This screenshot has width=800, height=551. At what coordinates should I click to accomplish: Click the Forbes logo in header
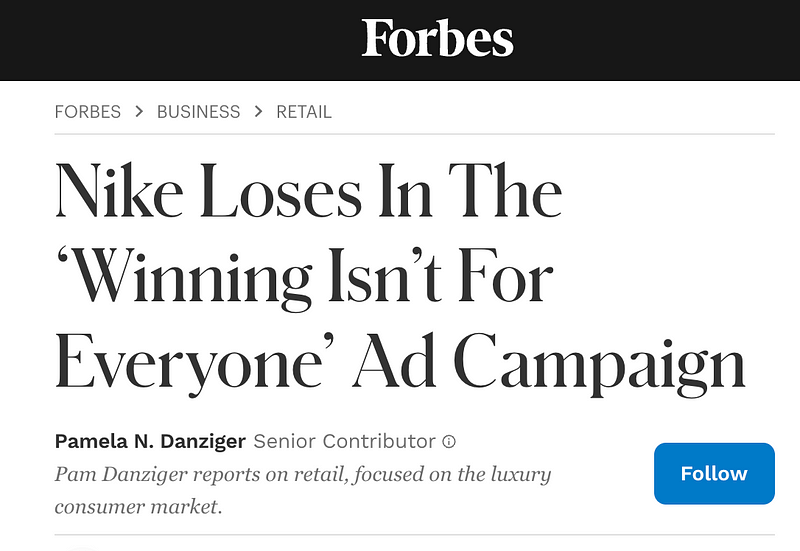point(437,38)
